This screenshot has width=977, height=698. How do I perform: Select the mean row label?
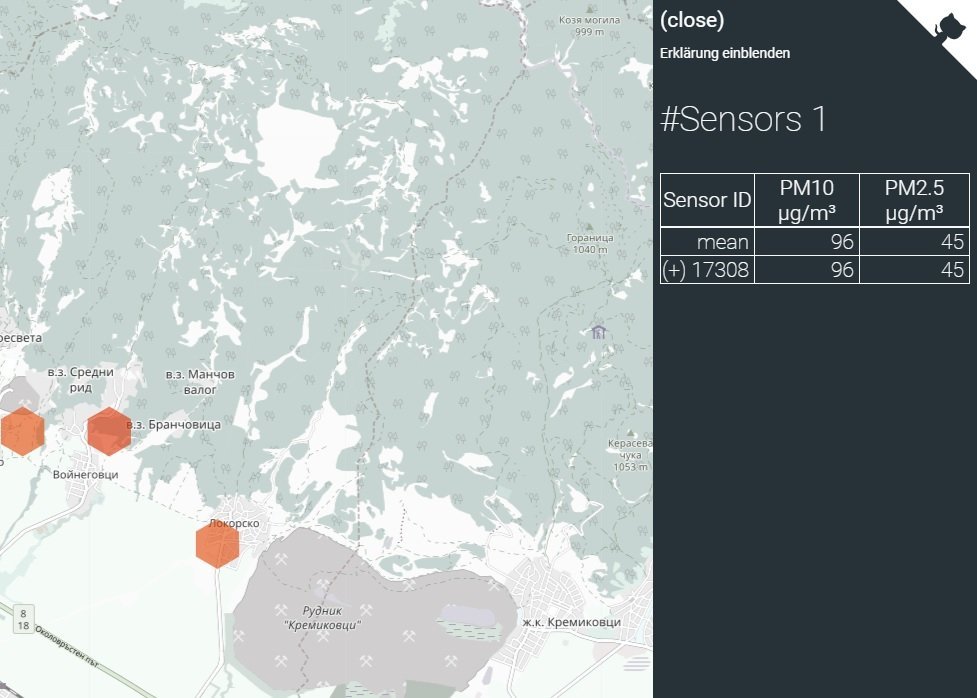722,242
